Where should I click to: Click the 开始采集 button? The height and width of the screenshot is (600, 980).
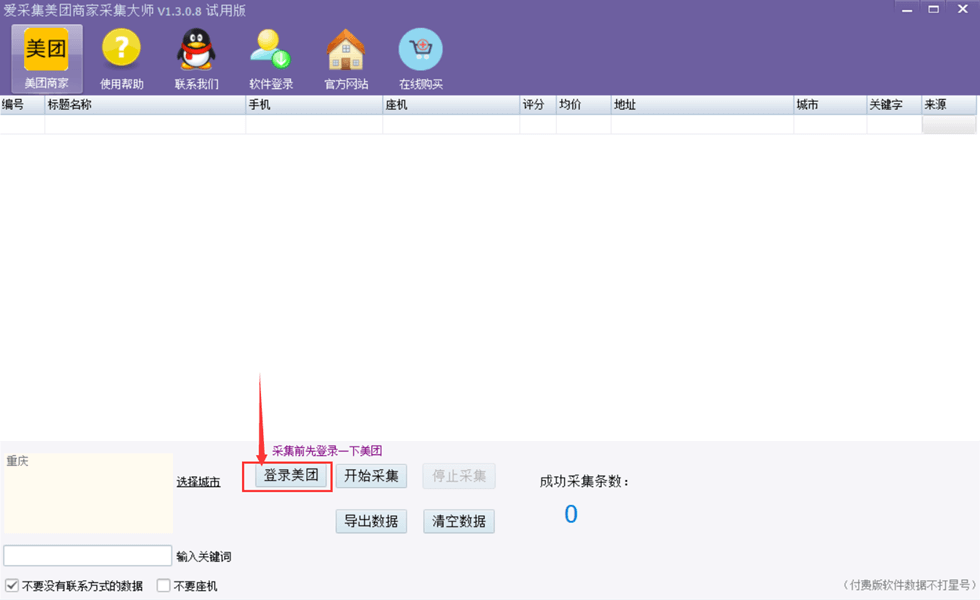[371, 476]
